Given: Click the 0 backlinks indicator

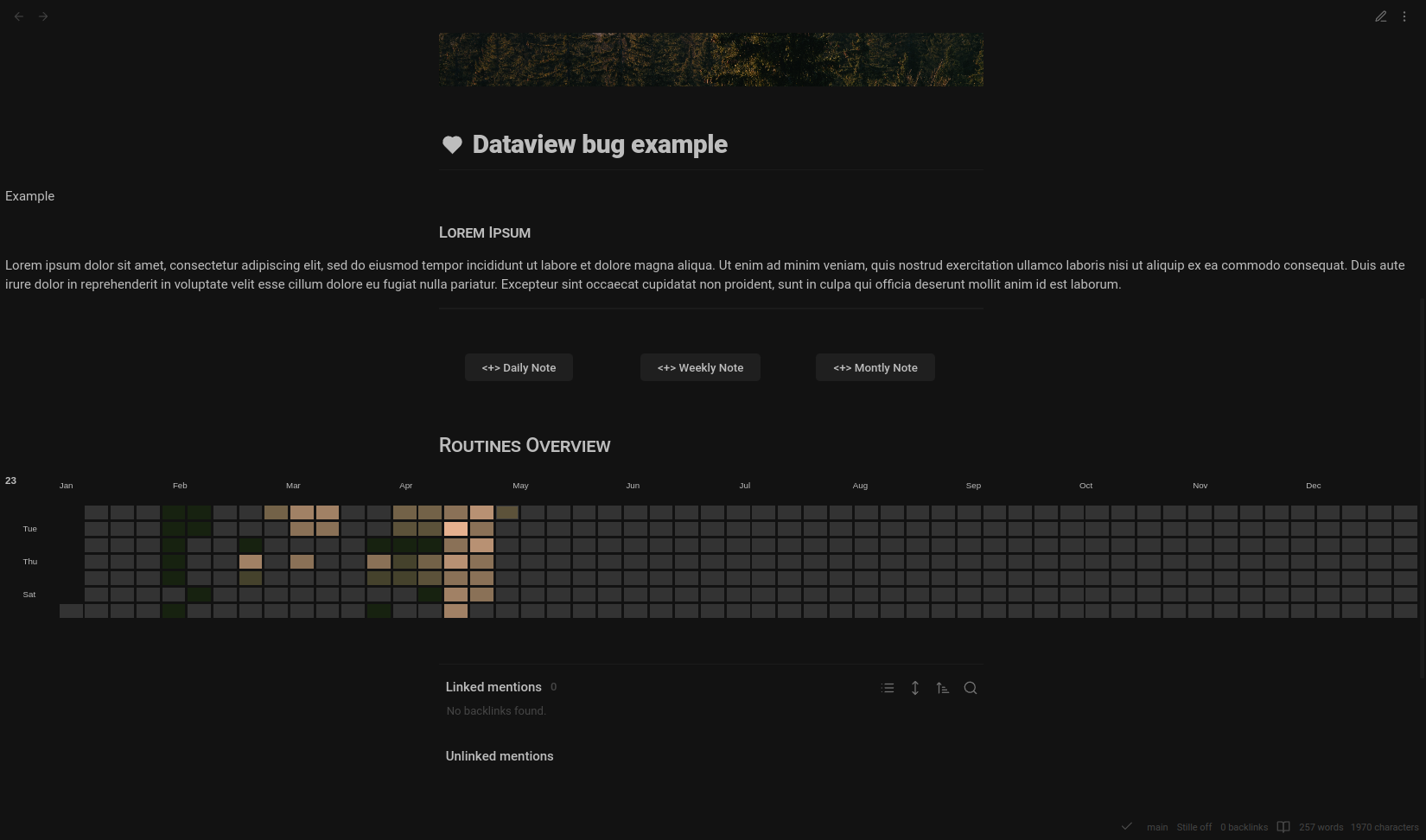Looking at the screenshot, I should 1244,827.
